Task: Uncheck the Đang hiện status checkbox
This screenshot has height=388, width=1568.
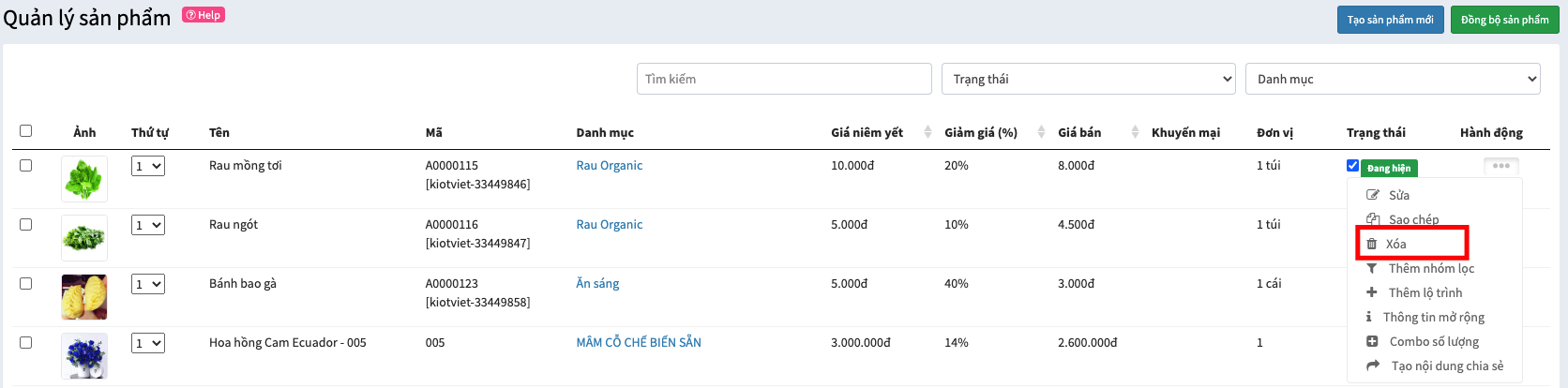Action: coord(1352,166)
